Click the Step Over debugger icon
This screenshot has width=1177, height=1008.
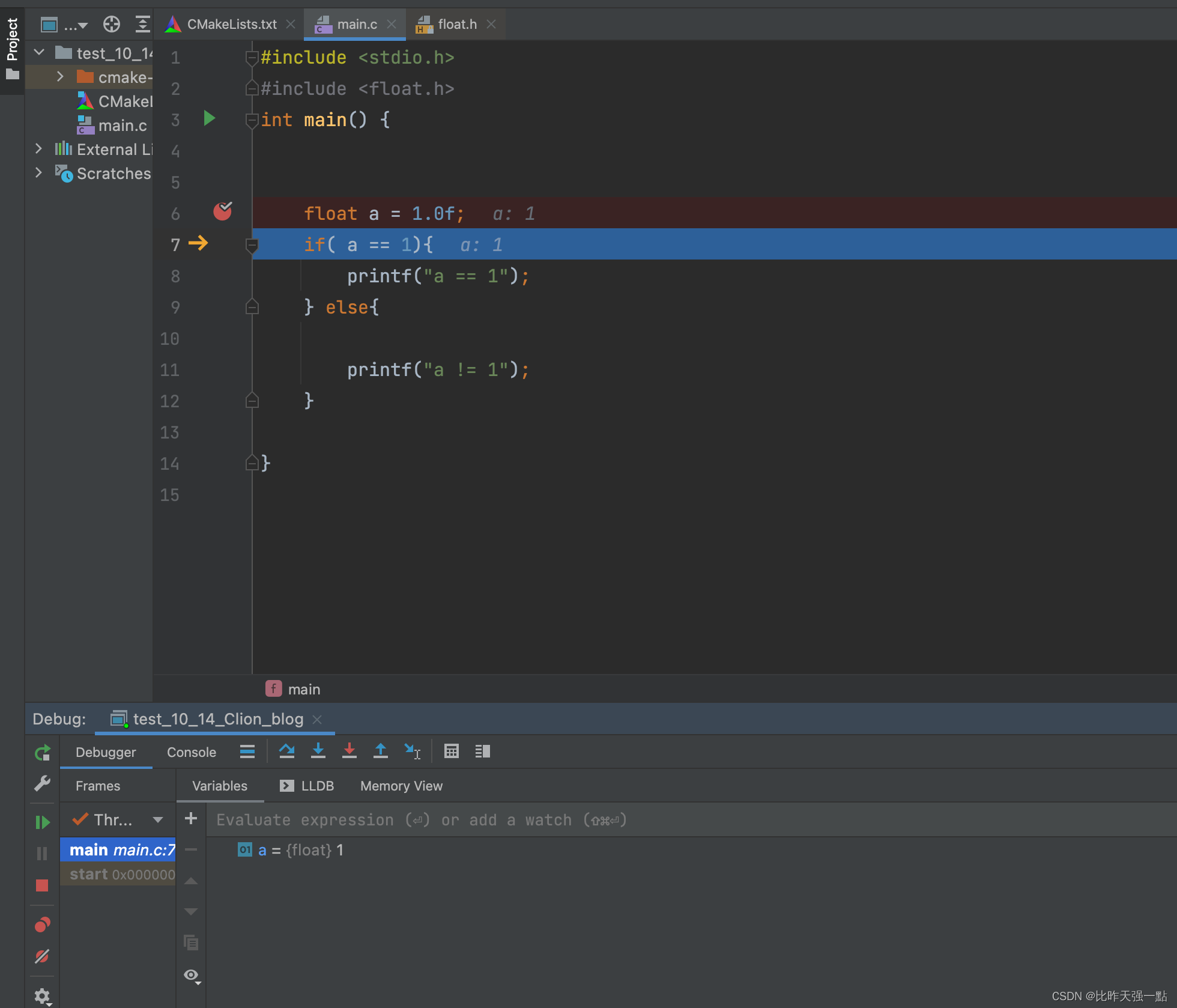[287, 751]
